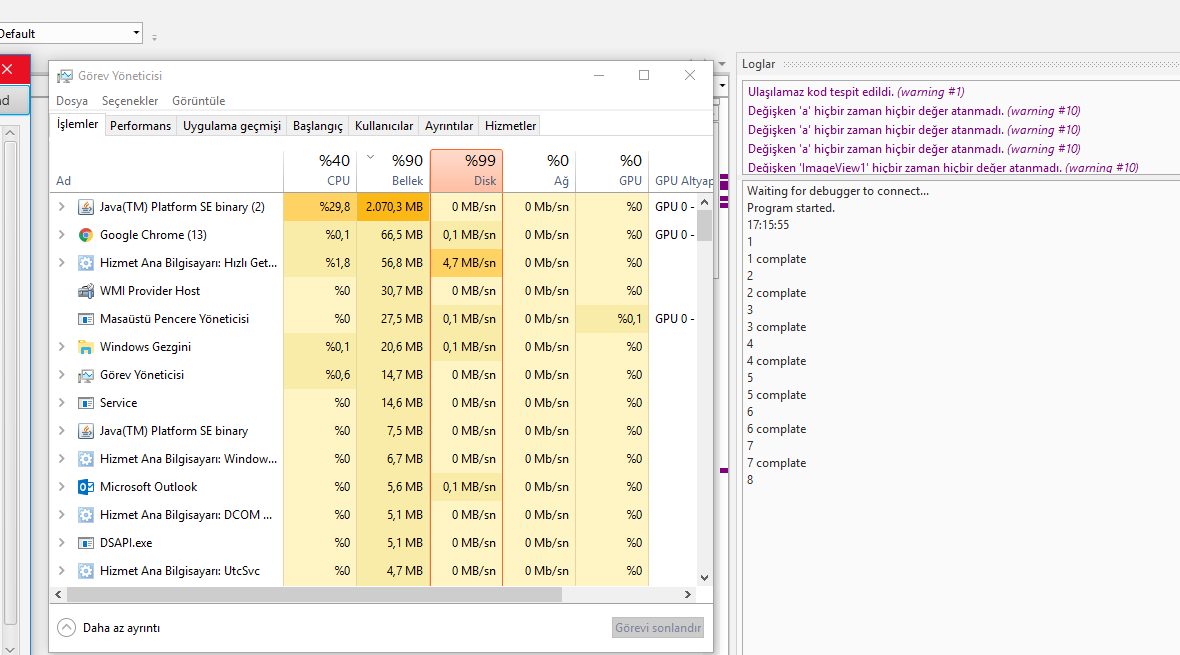Screen dimensions: 1180x655
Task: Expand the Java(TM) Platform SE binary (2) group
Action: (x=62, y=207)
